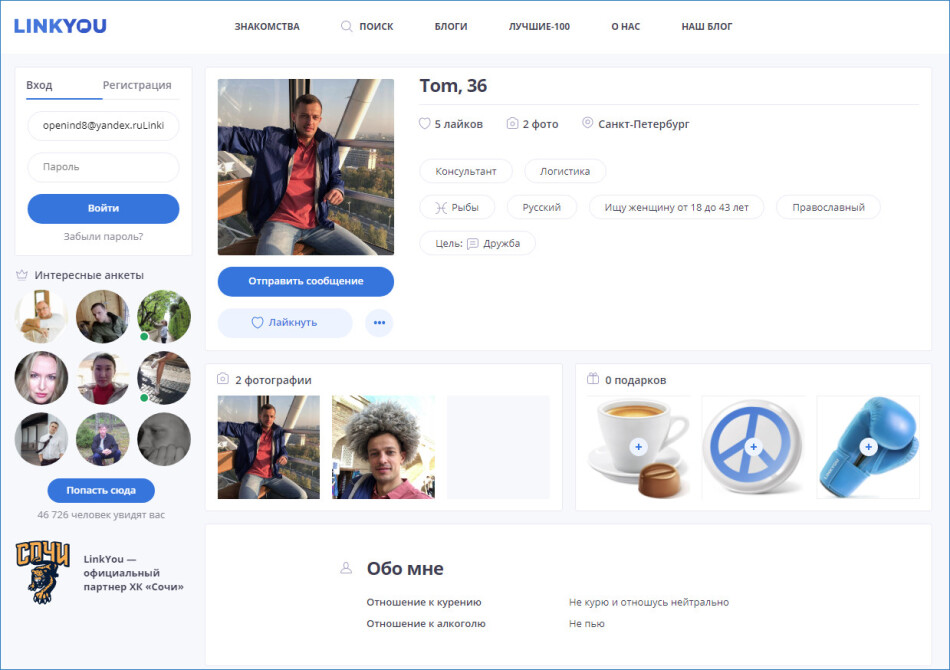The image size is (950, 670).
Task: Click the heart likes counter icon
Action: tap(425, 124)
